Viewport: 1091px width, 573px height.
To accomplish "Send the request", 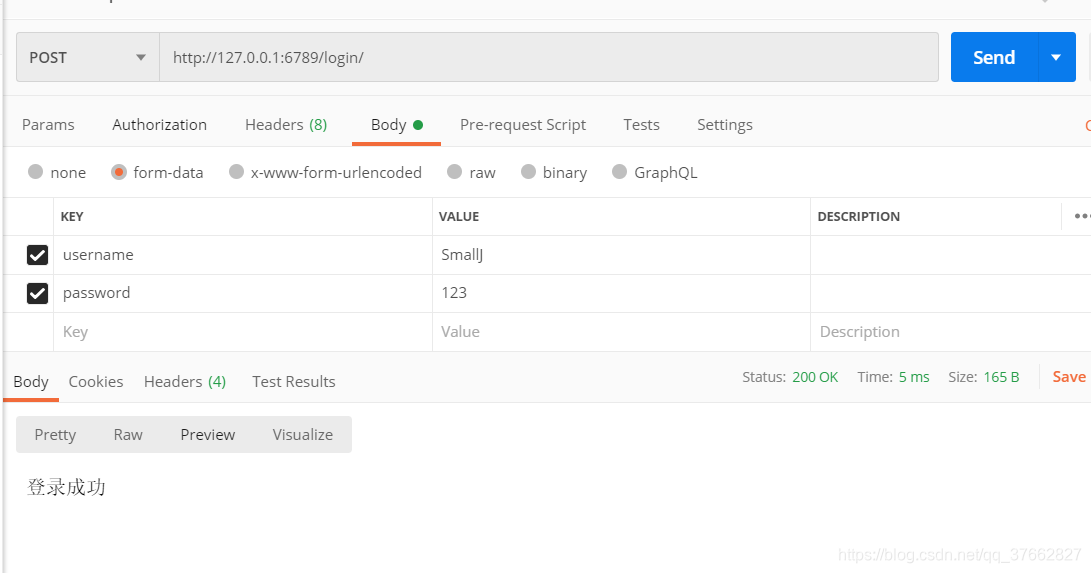I will coord(994,57).
